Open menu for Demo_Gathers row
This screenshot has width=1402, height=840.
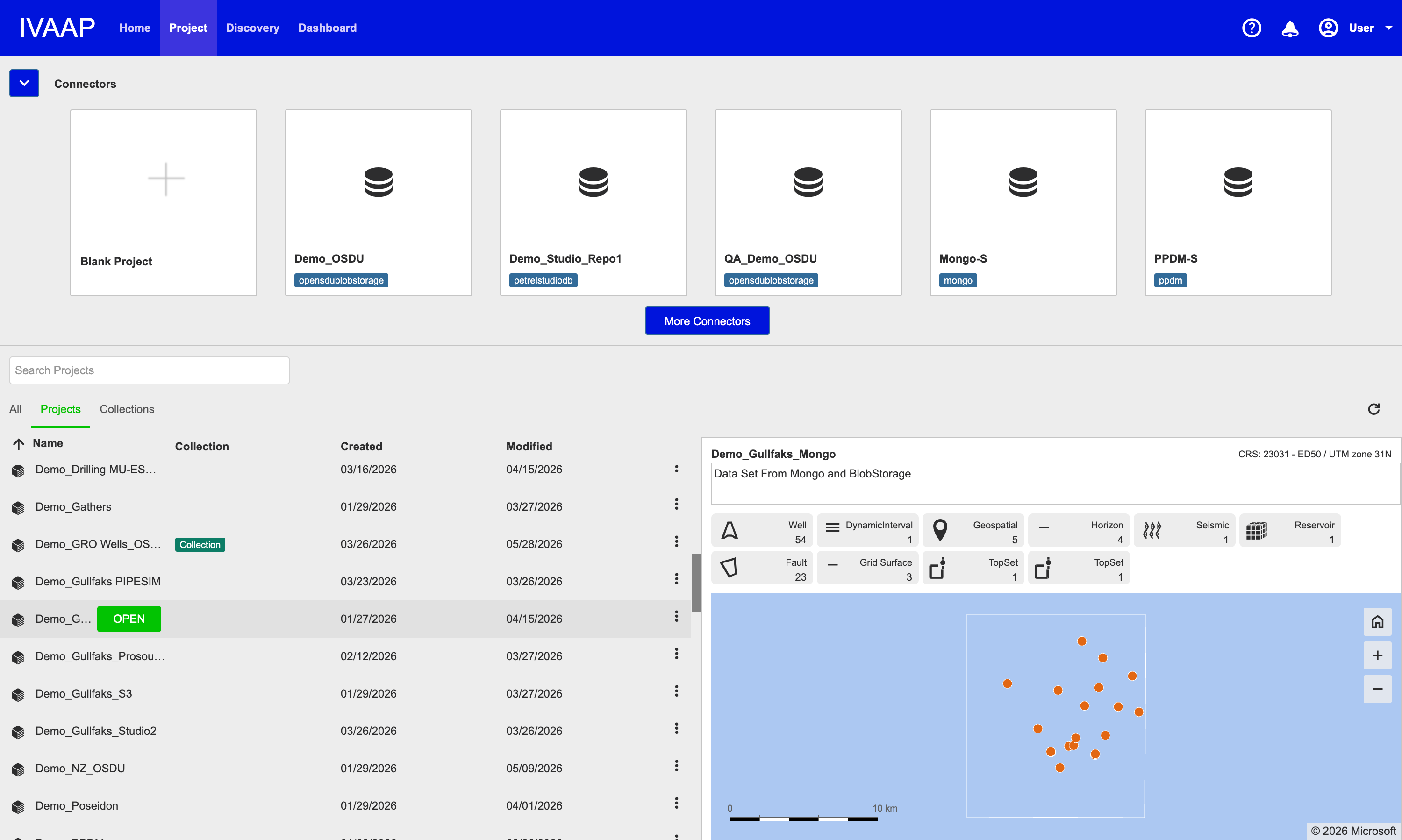(676, 504)
